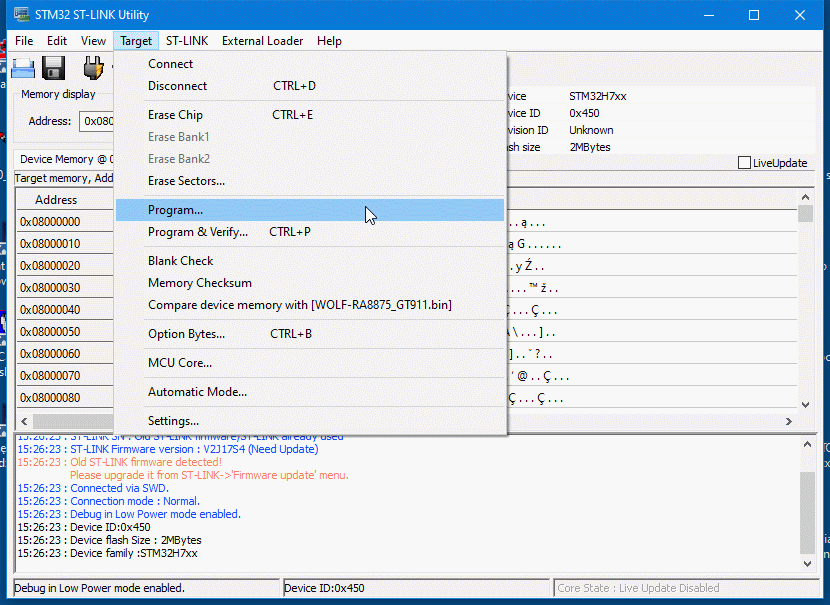Screen dimensions: 830x605
Task: Select Program & Verify... menu entry
Action: pos(197,232)
